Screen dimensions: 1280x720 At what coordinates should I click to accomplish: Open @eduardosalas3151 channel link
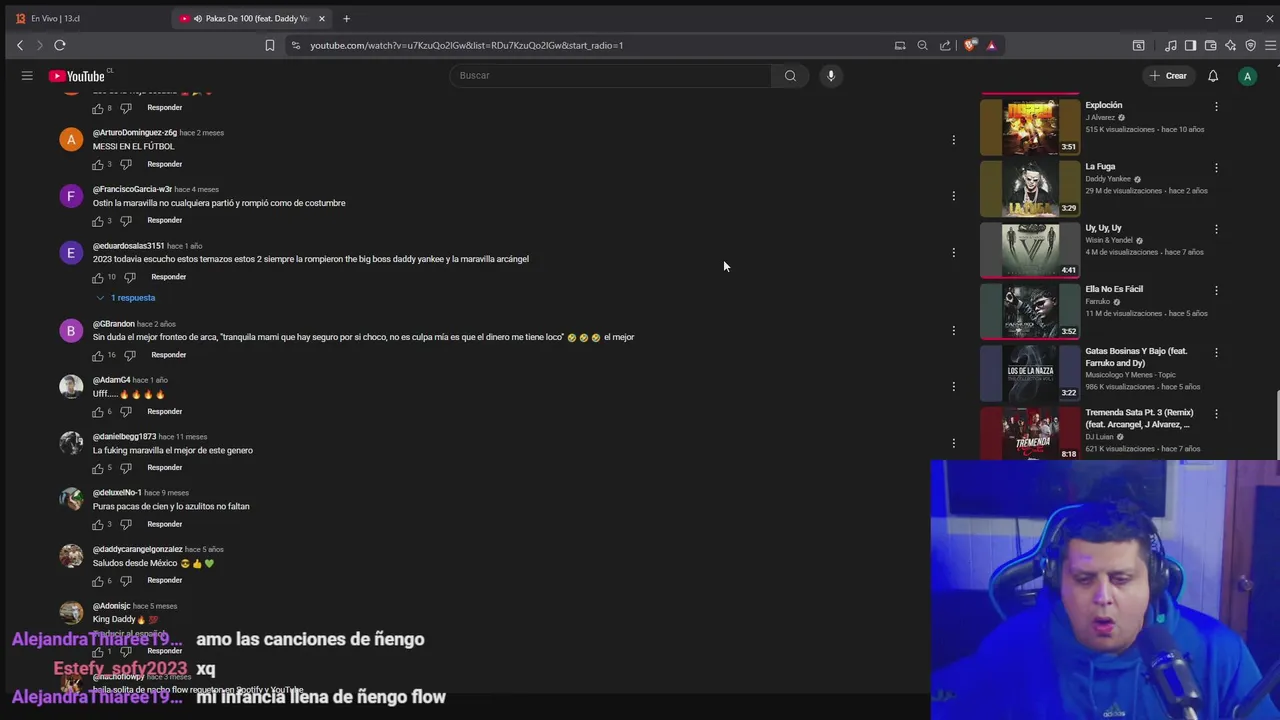point(129,246)
